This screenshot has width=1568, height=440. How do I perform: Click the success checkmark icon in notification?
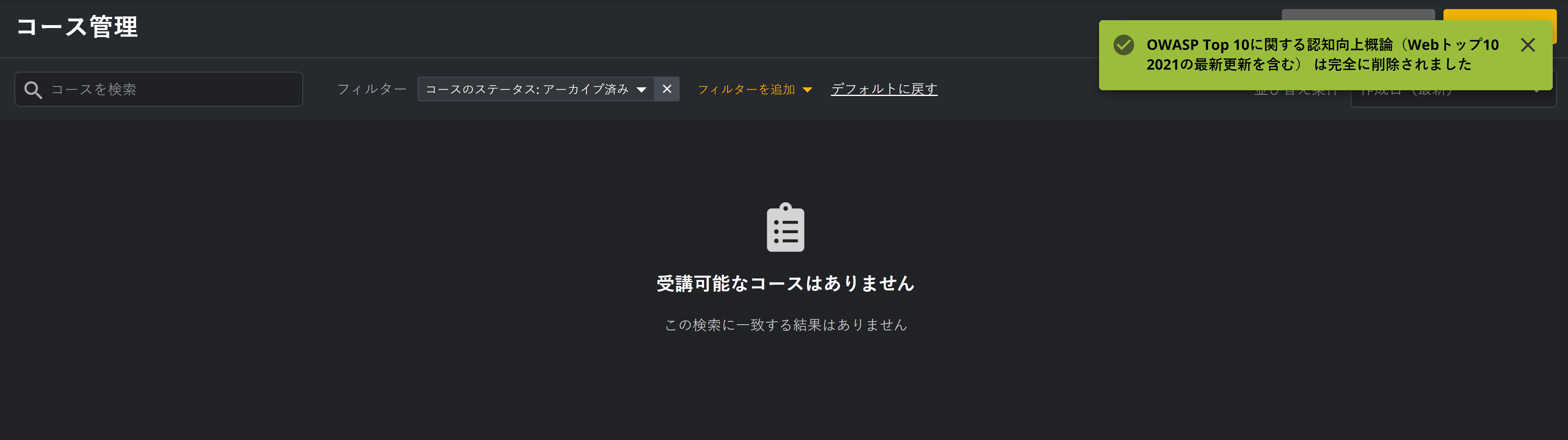click(x=1124, y=45)
